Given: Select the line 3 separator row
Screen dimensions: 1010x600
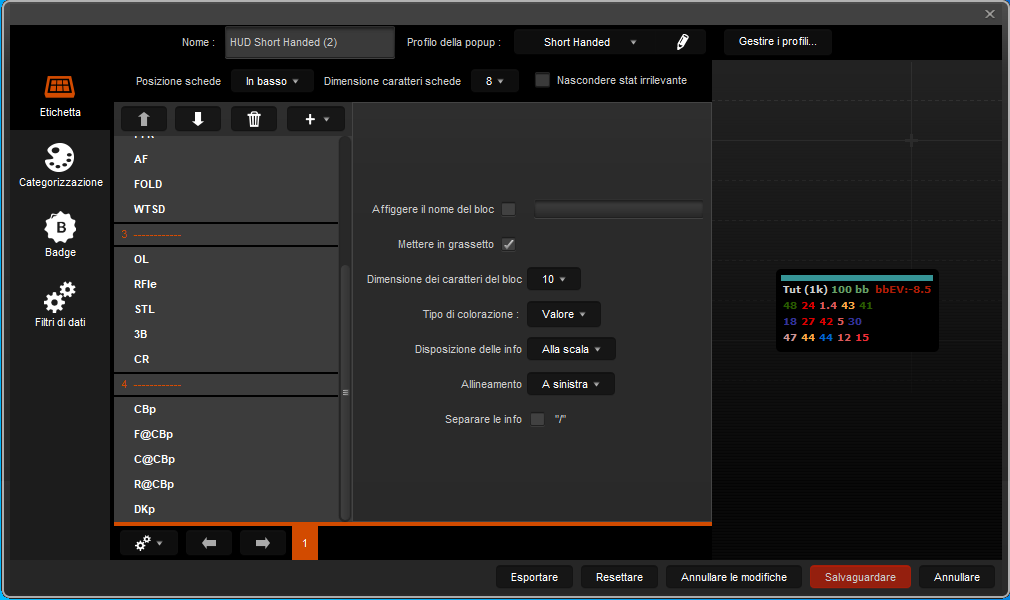Looking at the screenshot, I should (226, 235).
